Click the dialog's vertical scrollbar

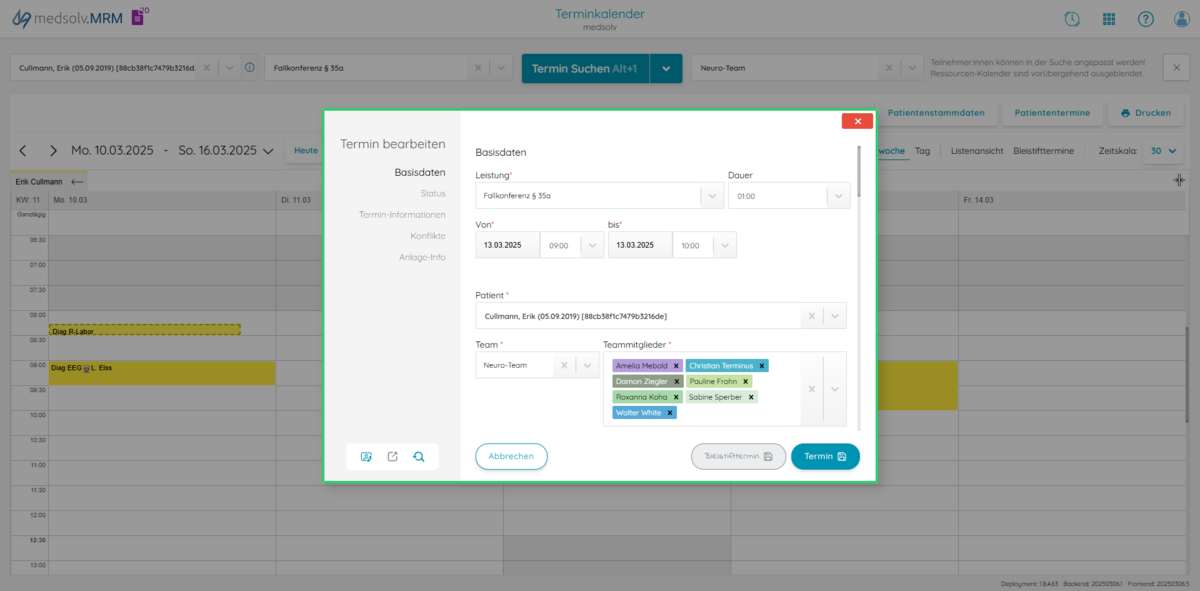[858, 170]
